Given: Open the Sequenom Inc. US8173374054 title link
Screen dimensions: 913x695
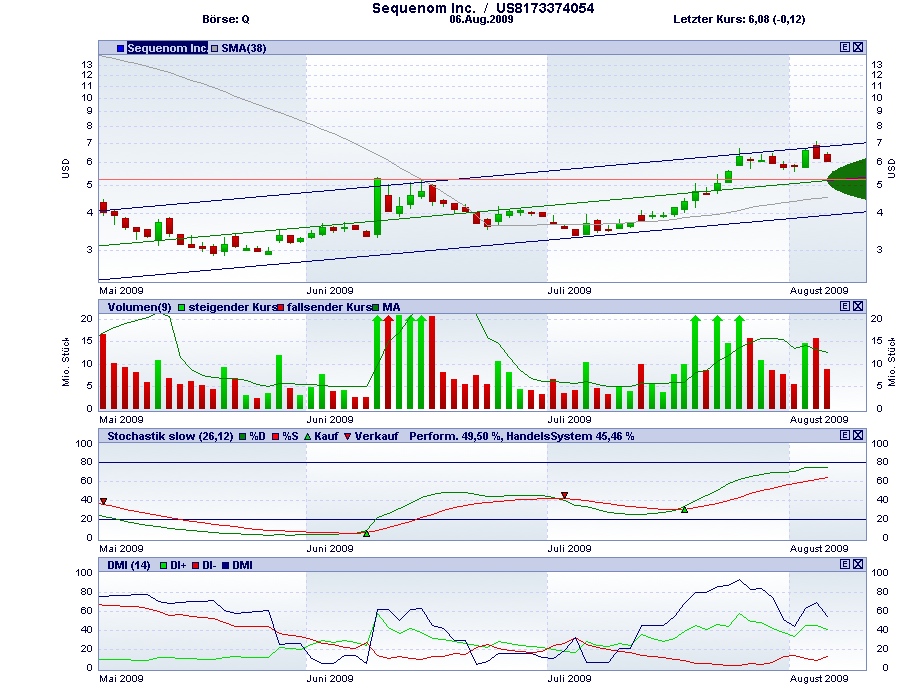Looking at the screenshot, I should [x=483, y=8].
